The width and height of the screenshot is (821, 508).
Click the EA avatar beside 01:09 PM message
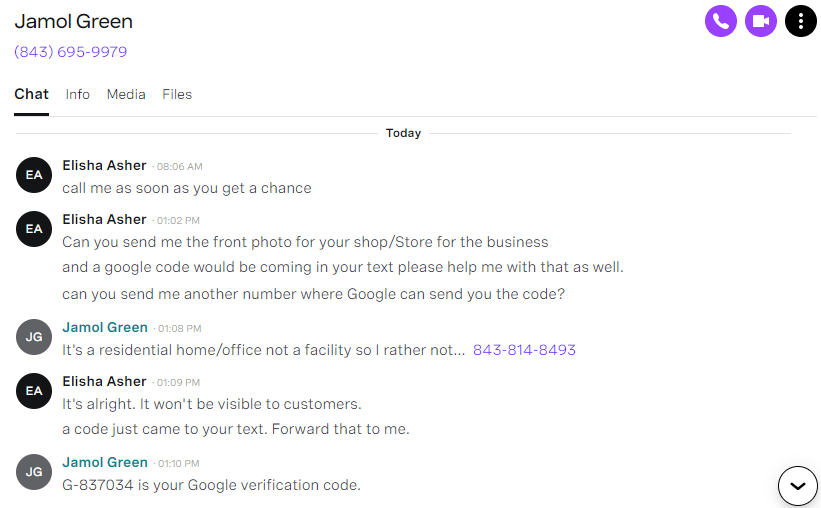pos(34,391)
